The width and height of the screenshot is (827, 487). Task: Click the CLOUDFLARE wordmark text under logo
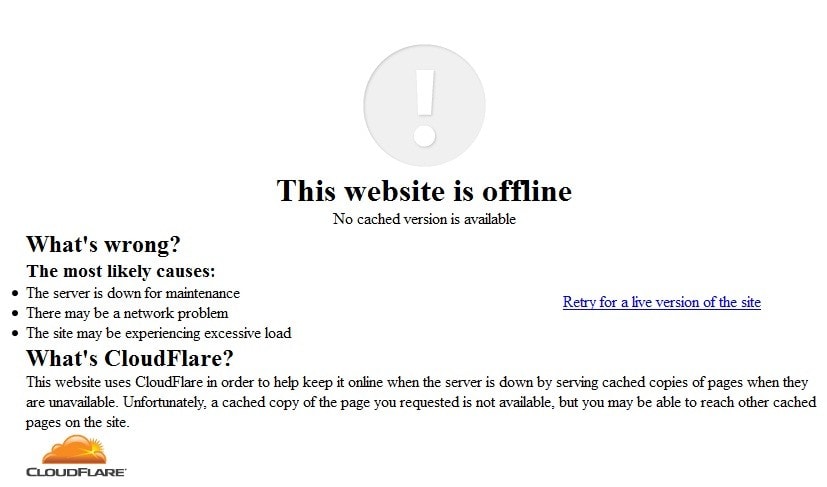click(x=76, y=472)
